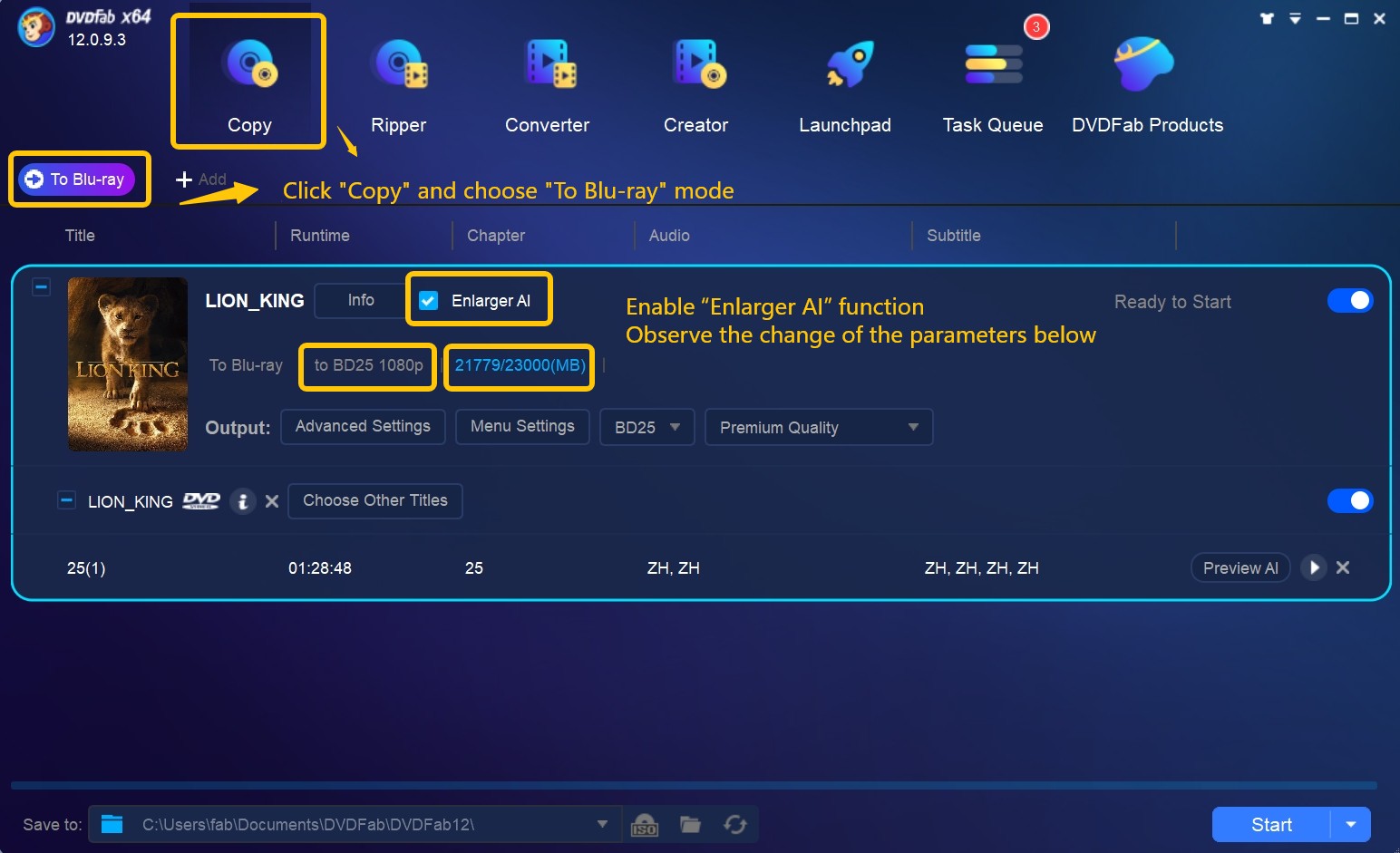
Task: Collapse the LION_KING task card
Action: (41, 287)
